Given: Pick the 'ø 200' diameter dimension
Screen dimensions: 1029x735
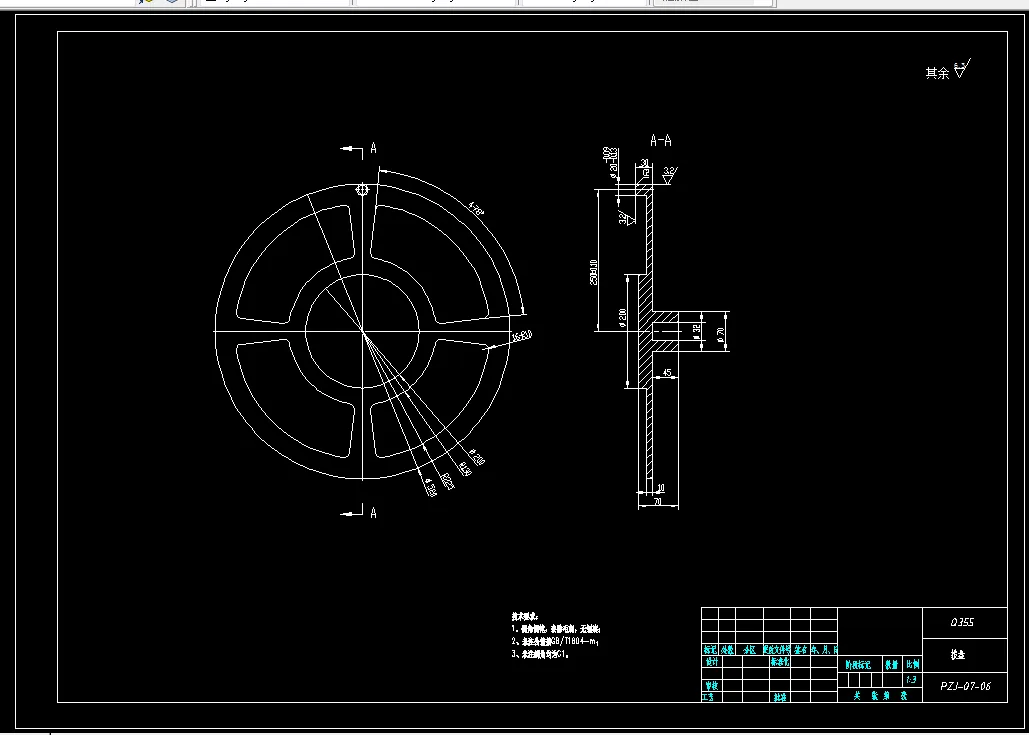Looking at the screenshot, I should [623, 318].
